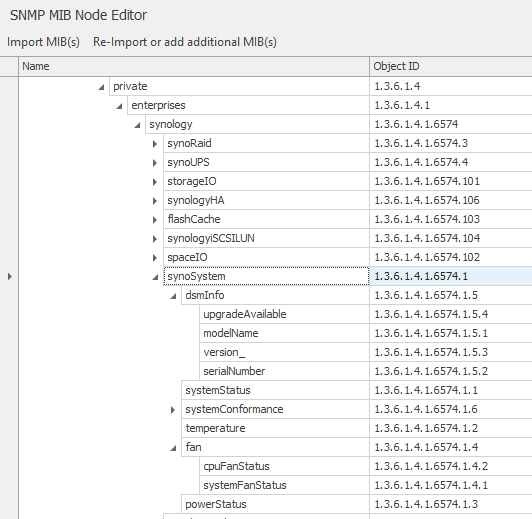Collapse the synoSystem node
This screenshot has height=519, width=532.
coord(155,277)
